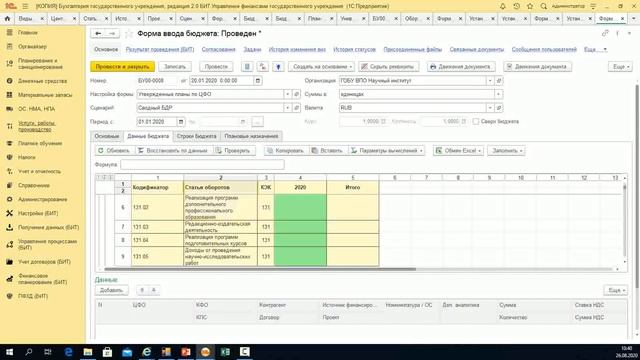Open Присоединенные файлы navigation link
The width and height of the screenshot is (640, 360).
413,49
